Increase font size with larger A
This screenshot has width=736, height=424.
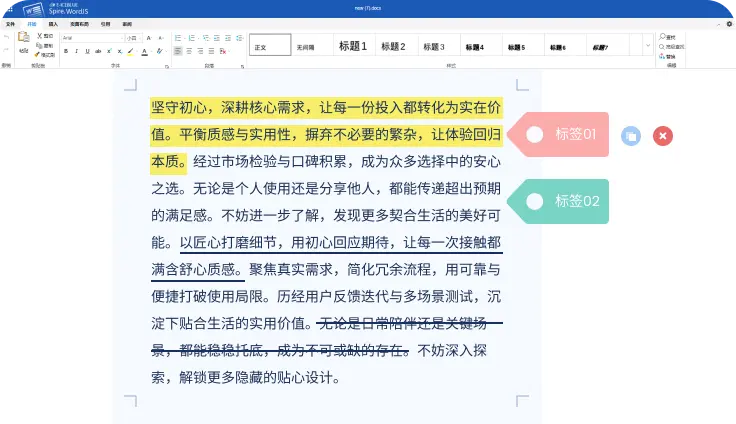coord(149,38)
